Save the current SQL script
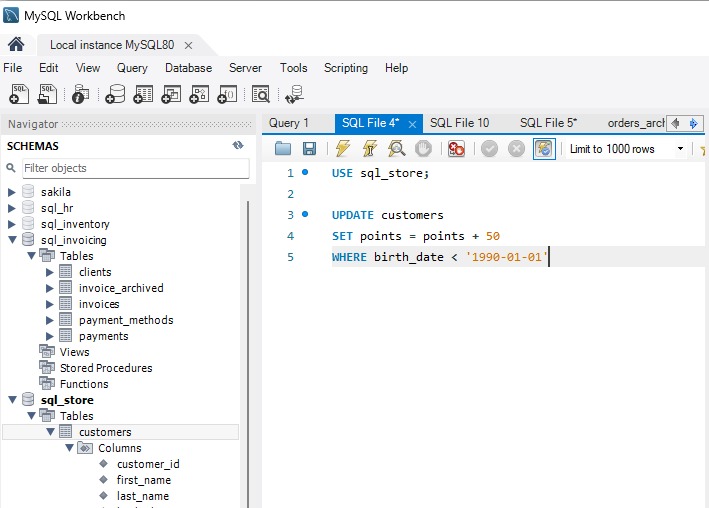 [309, 149]
